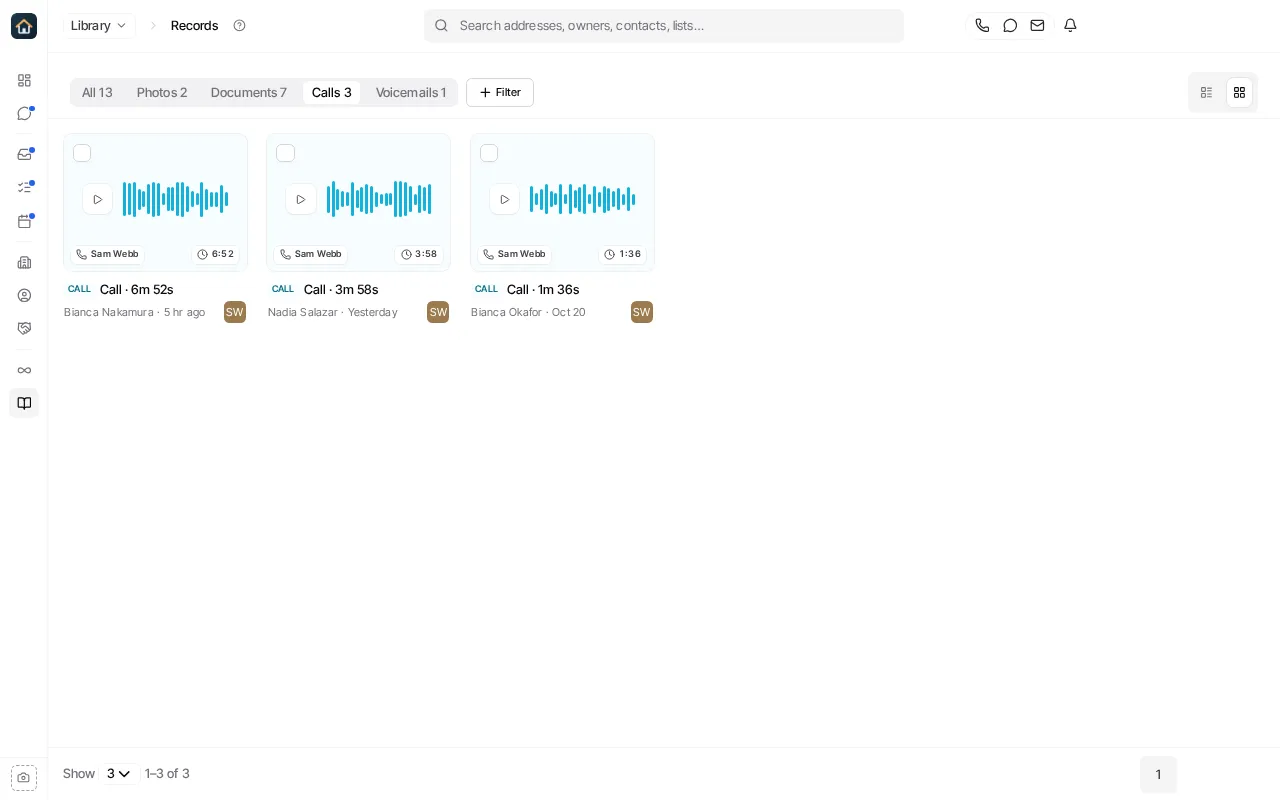Click the 6:52 duration badge
The width and height of the screenshot is (1280, 800).
click(216, 254)
